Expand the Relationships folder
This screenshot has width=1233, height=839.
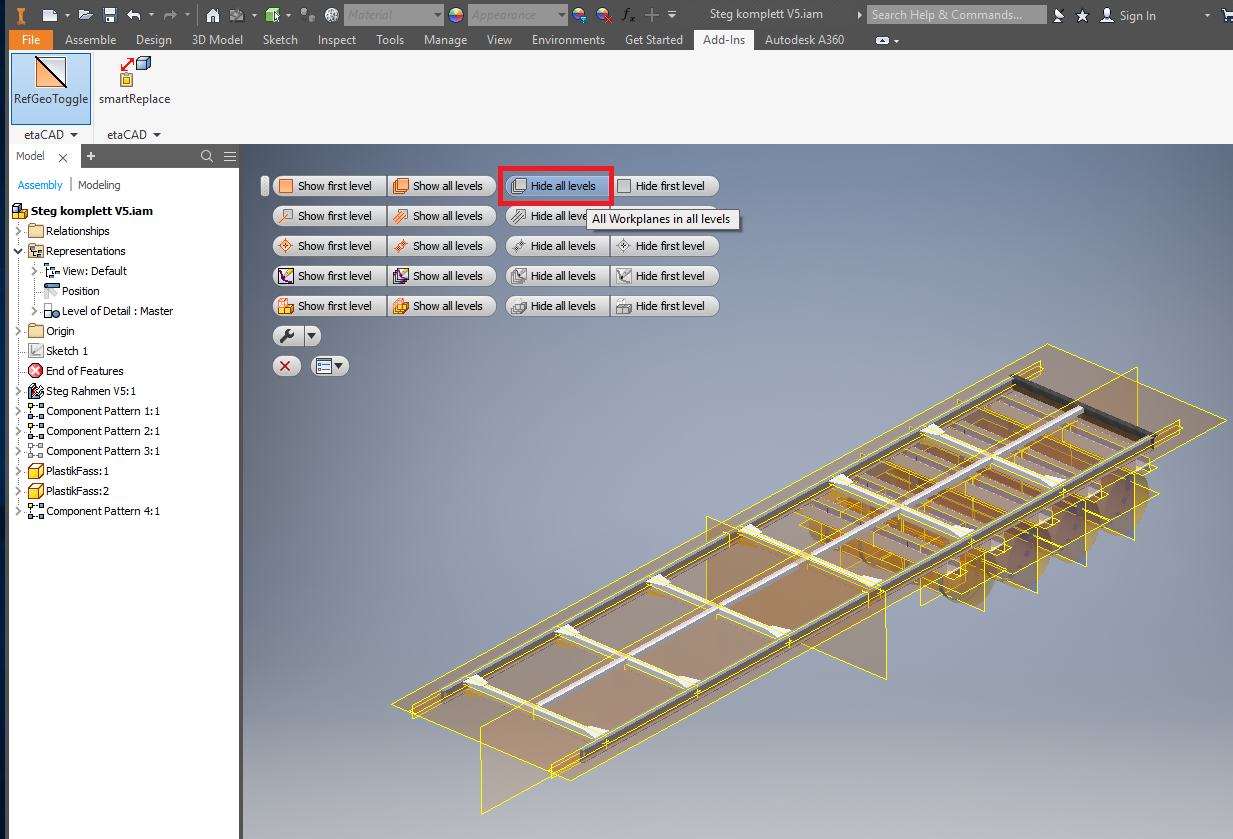[18, 231]
